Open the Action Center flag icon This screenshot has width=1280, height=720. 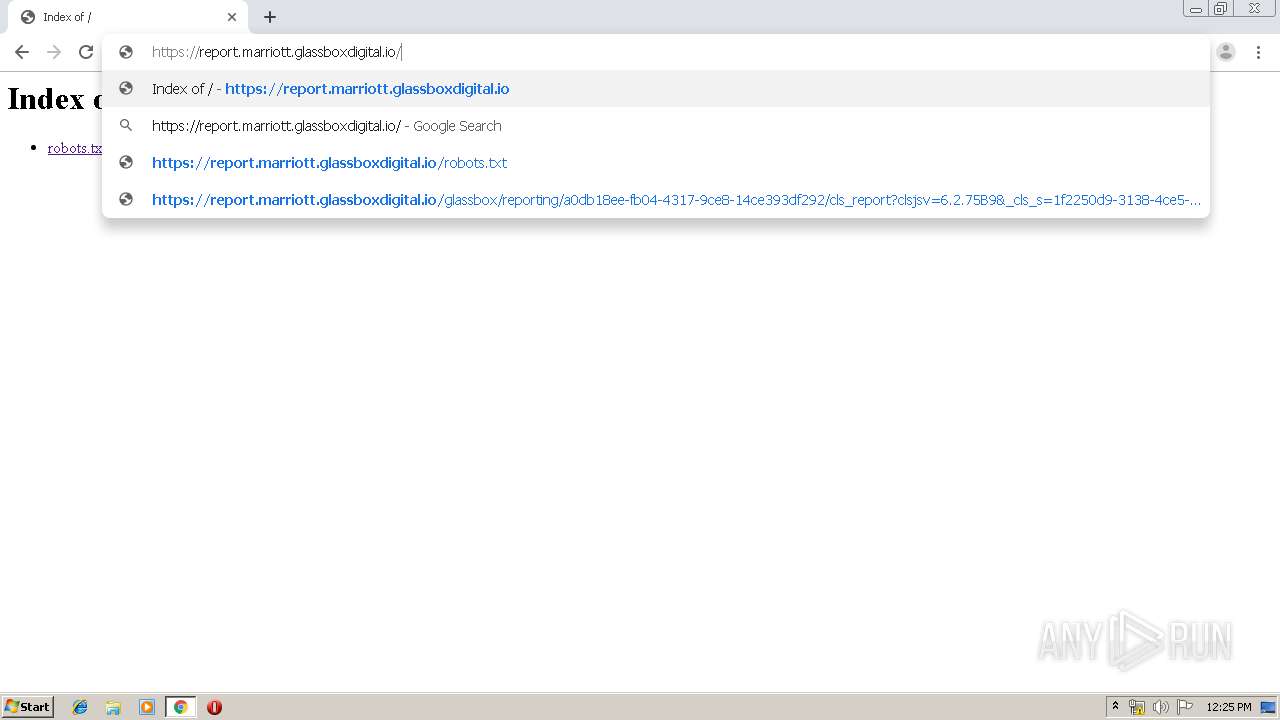click(x=1185, y=707)
